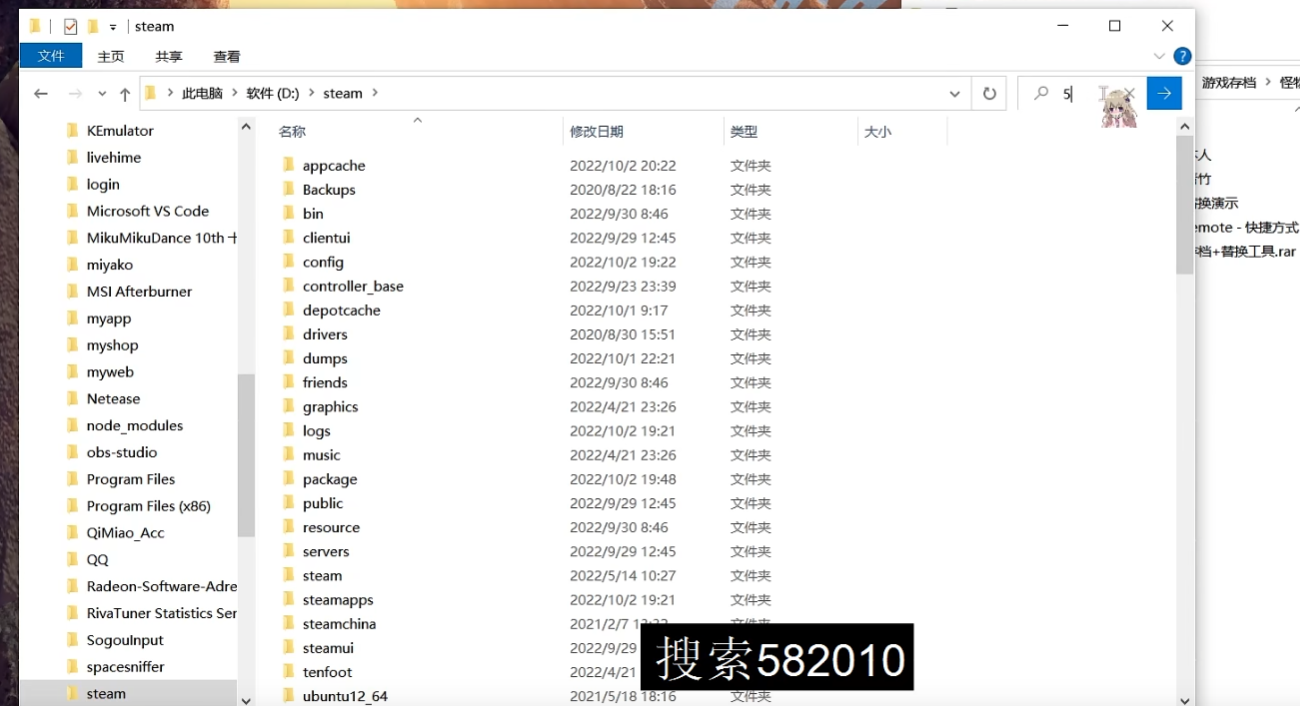This screenshot has width=1300, height=706.
Task: Expand the ribbon with the chevron
Action: tap(1160, 56)
